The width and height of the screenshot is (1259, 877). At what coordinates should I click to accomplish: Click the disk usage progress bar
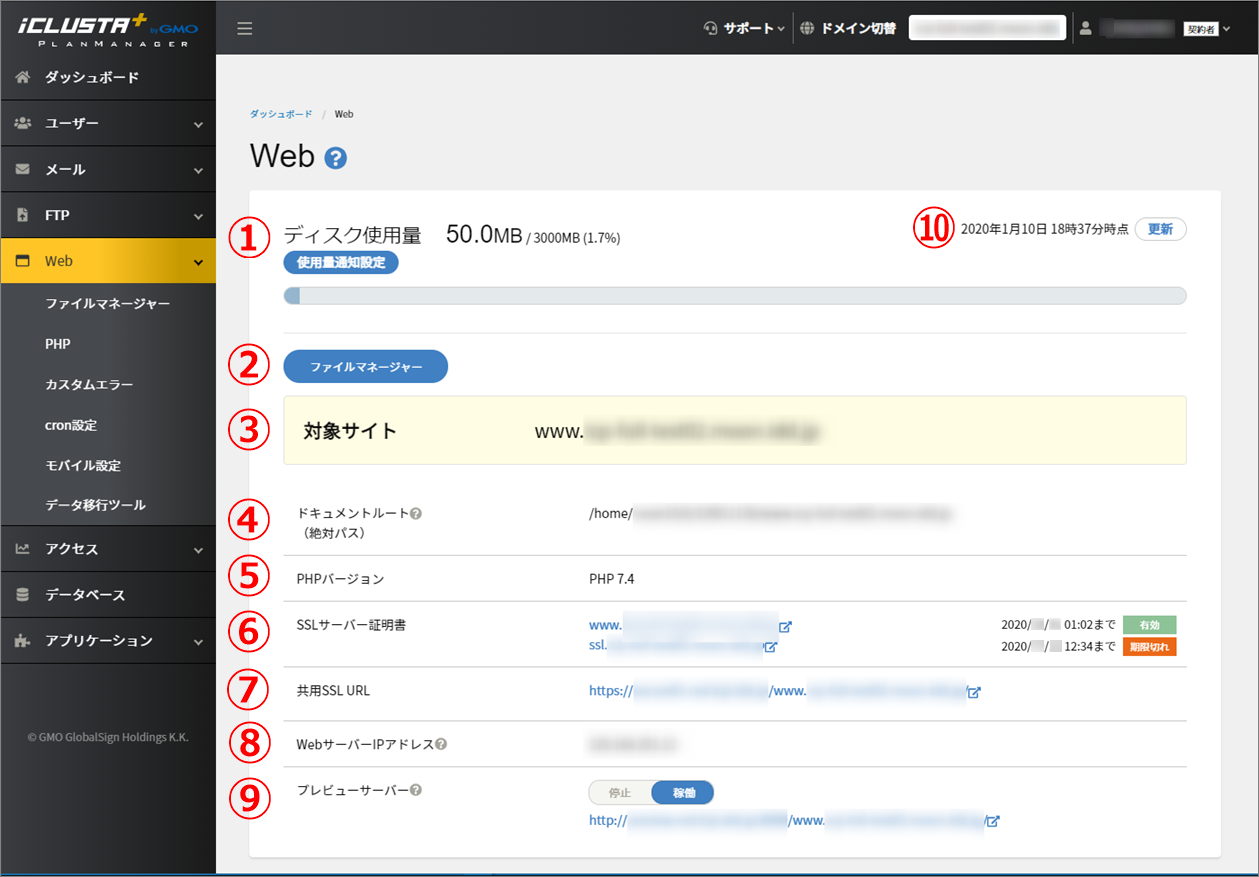pos(735,295)
